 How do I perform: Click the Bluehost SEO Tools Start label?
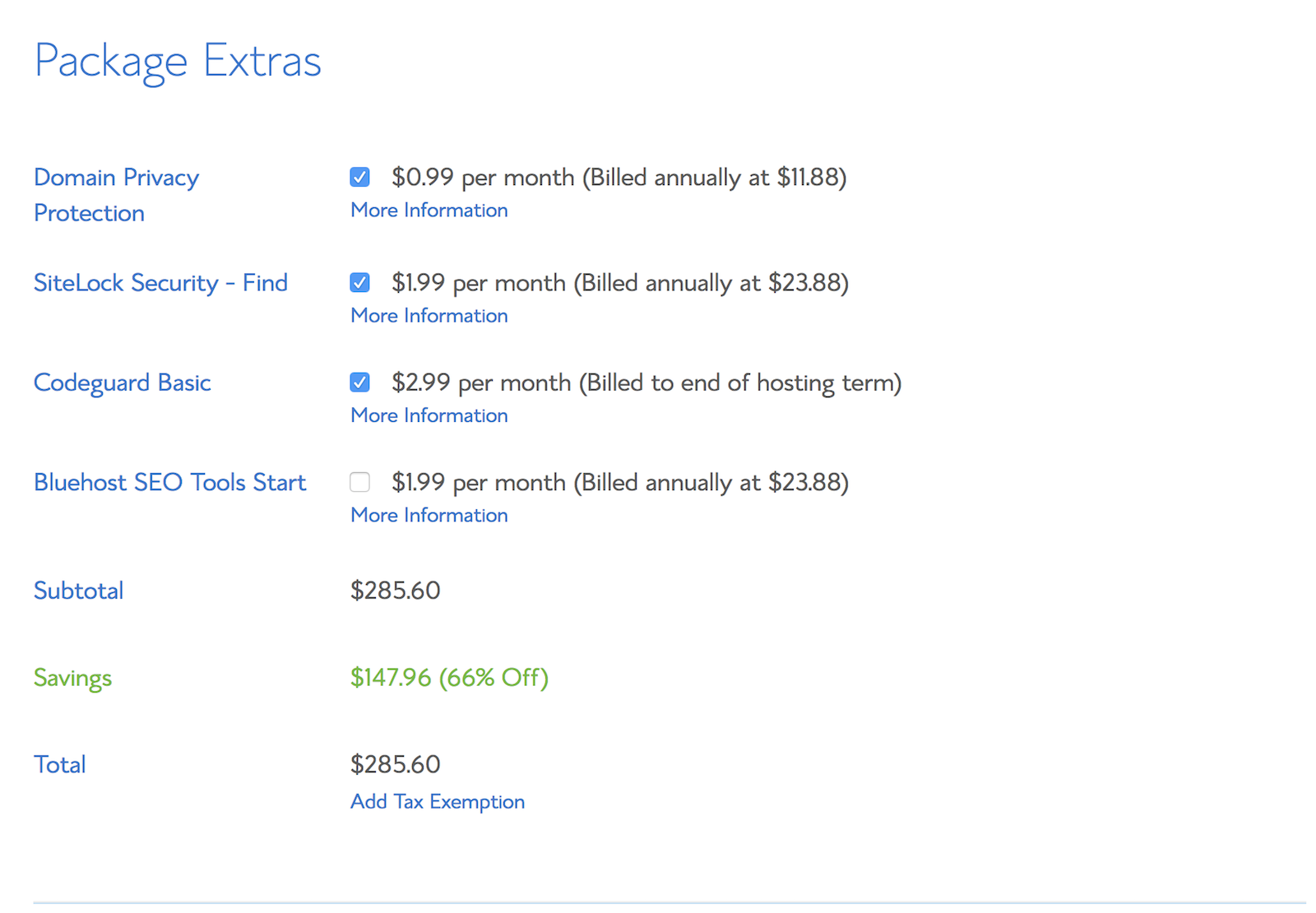169,482
